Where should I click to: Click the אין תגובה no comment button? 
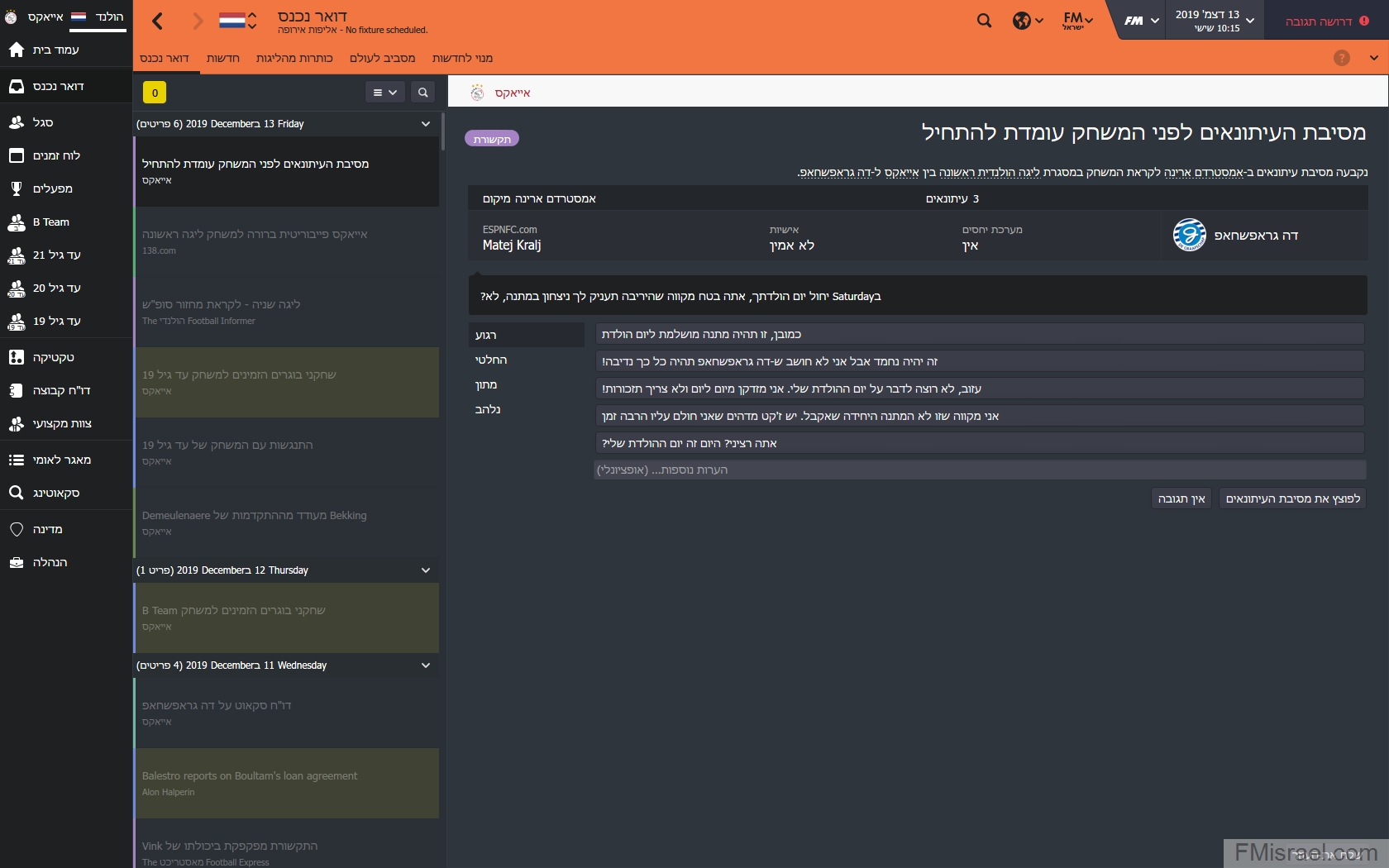pos(1181,498)
